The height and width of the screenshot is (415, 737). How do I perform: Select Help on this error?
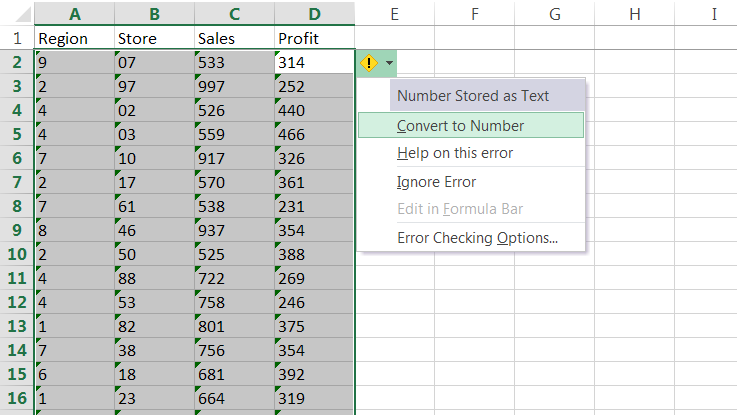coord(455,153)
